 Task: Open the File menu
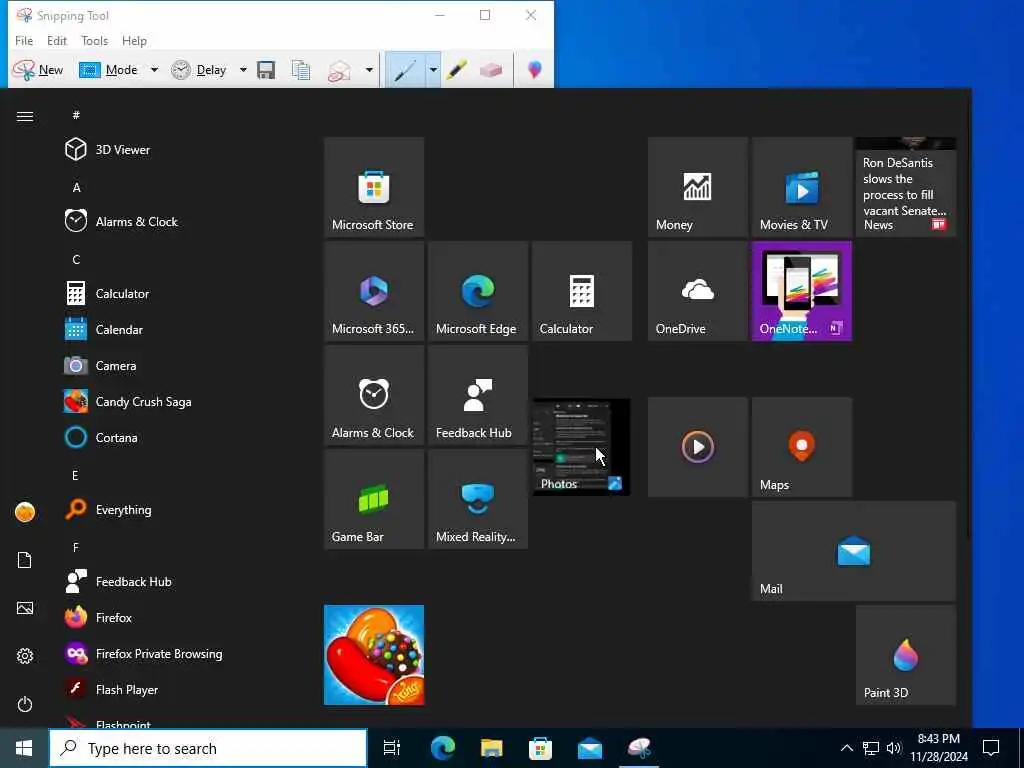(x=24, y=40)
